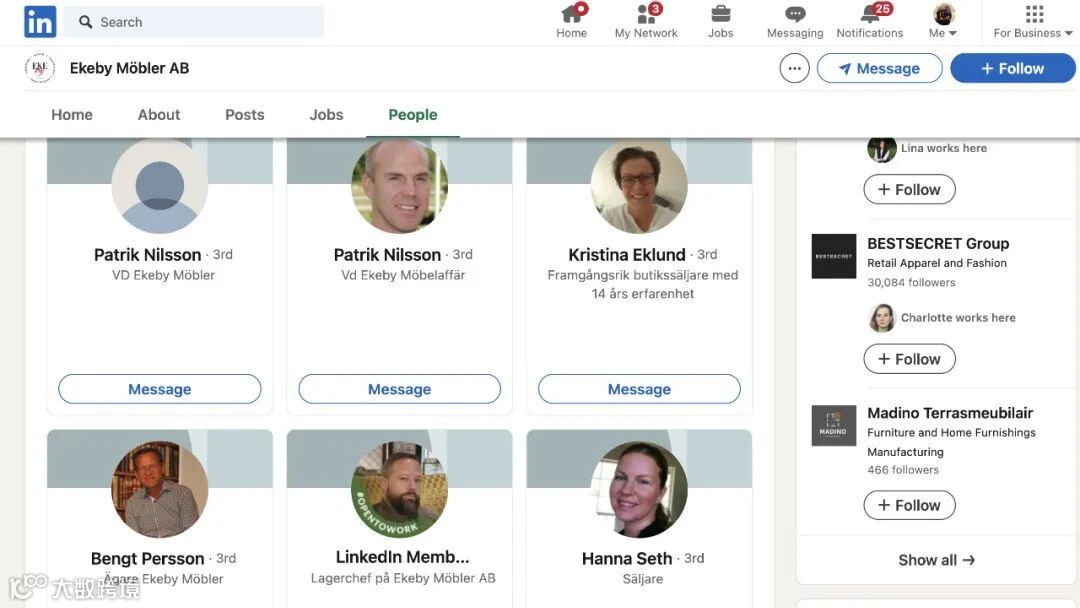Open Patrik Nilsson placeholder avatar
1080x608 pixels.
click(x=160, y=186)
